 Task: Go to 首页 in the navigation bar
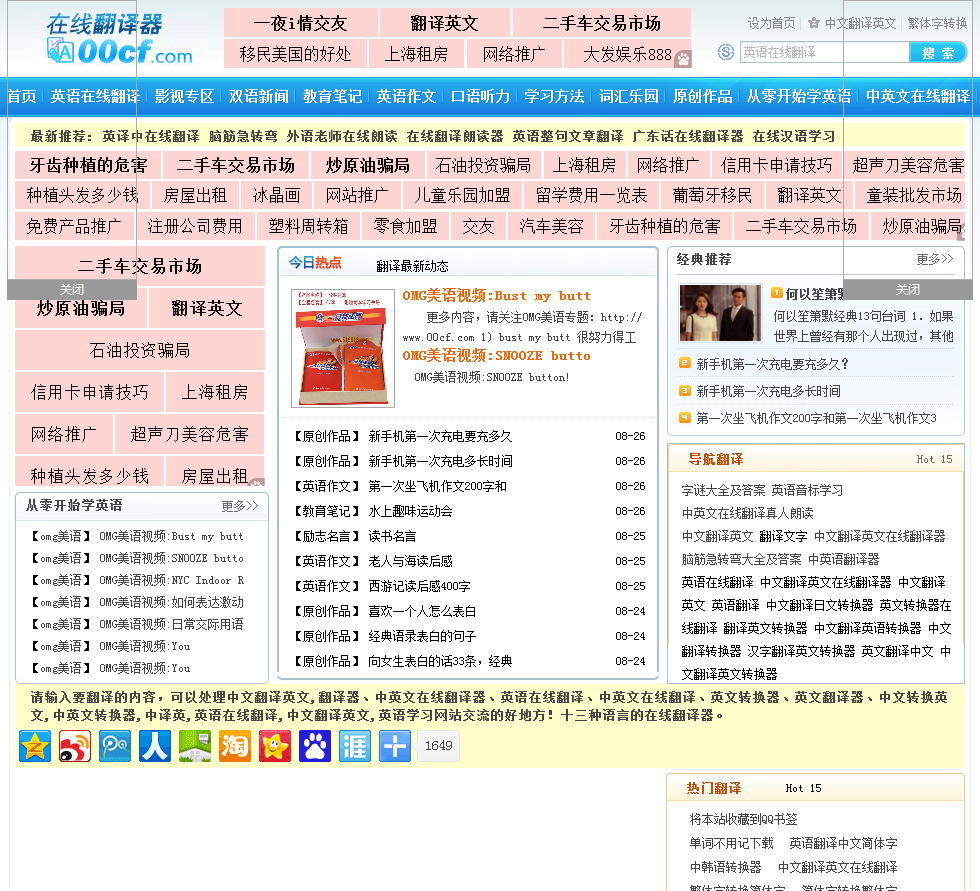tap(22, 96)
